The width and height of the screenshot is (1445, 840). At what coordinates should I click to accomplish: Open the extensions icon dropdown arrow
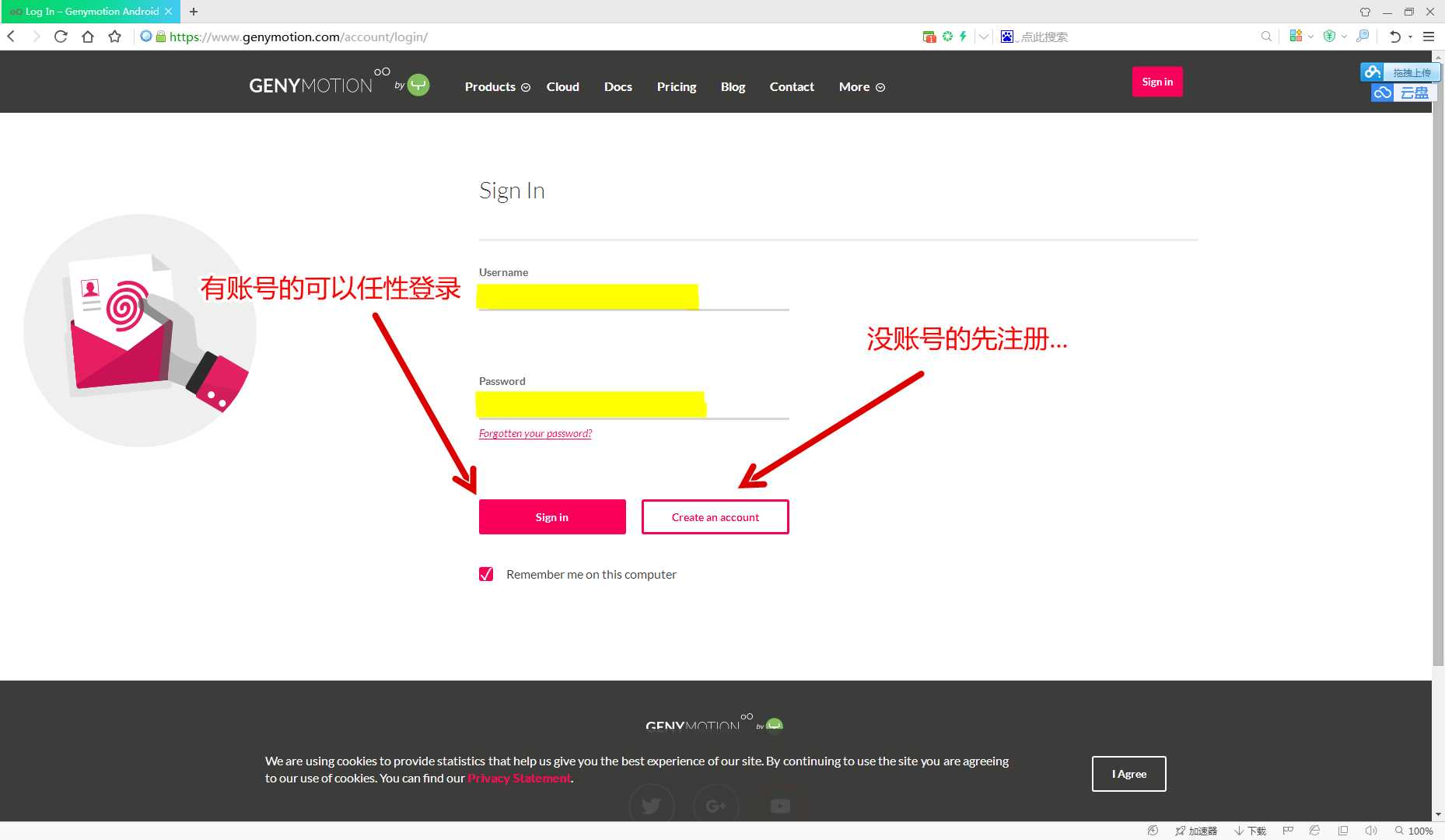1310,37
